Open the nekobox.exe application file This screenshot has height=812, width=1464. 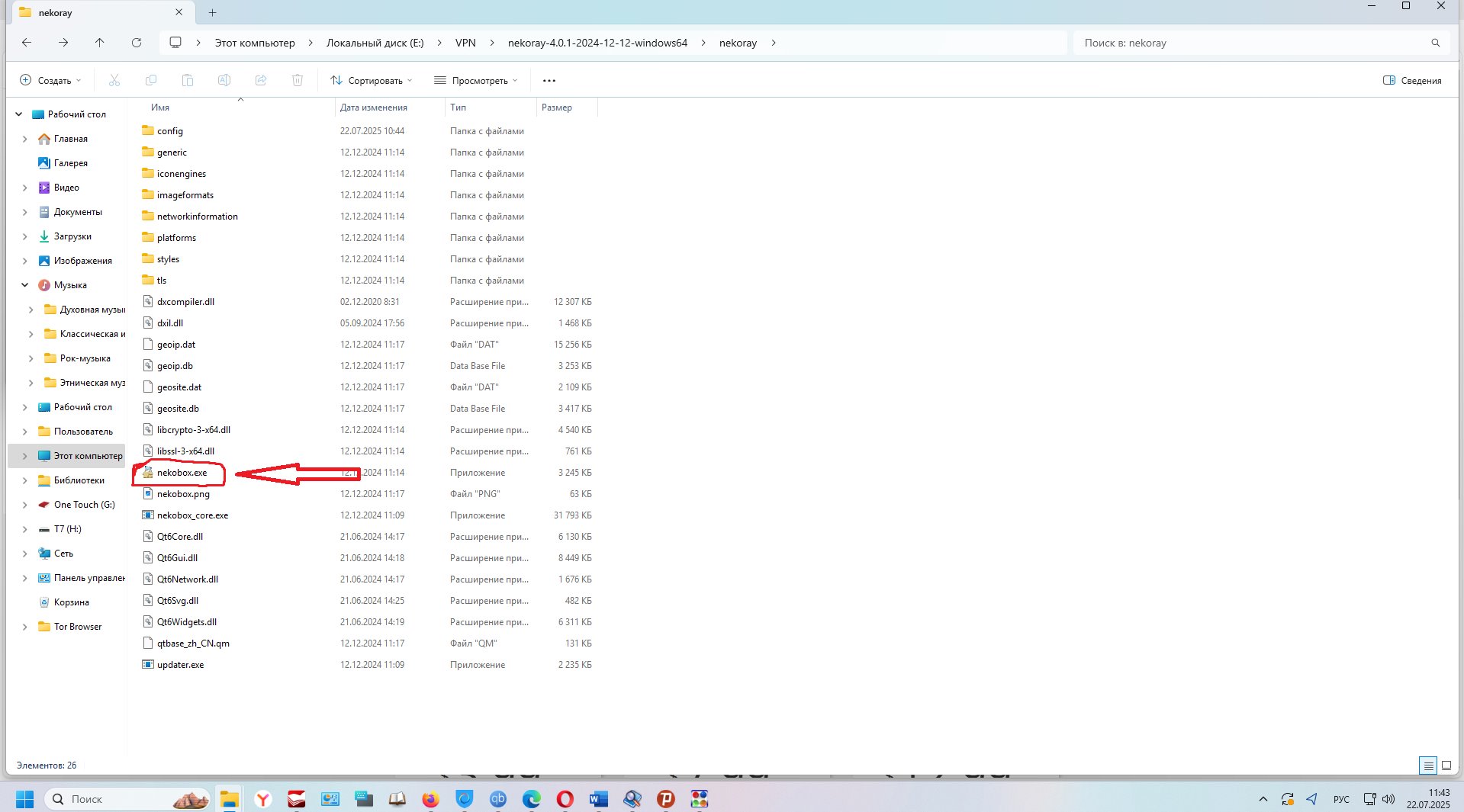pos(182,473)
